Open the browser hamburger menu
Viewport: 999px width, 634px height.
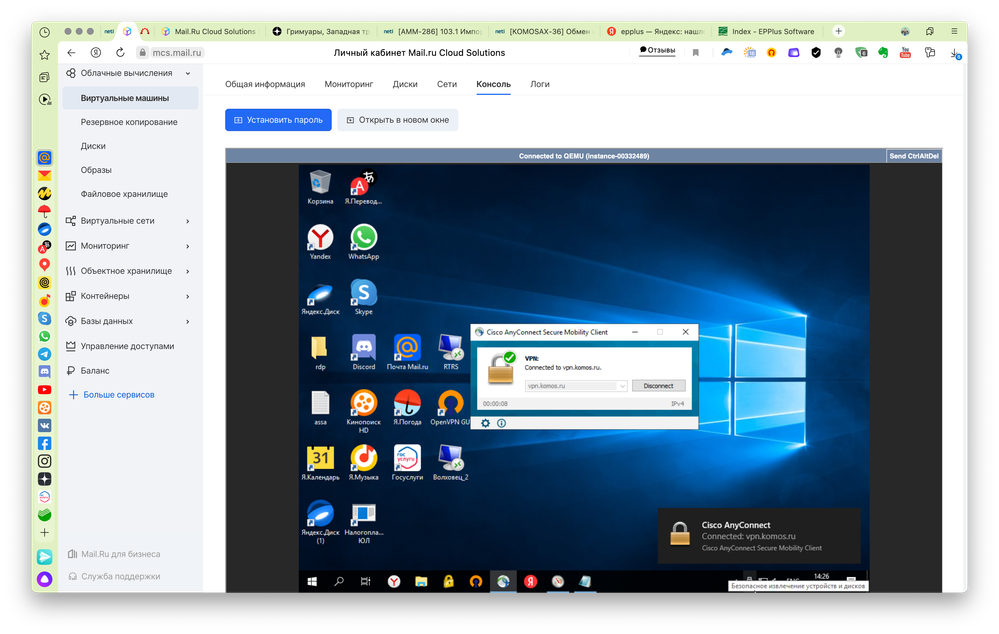954,31
